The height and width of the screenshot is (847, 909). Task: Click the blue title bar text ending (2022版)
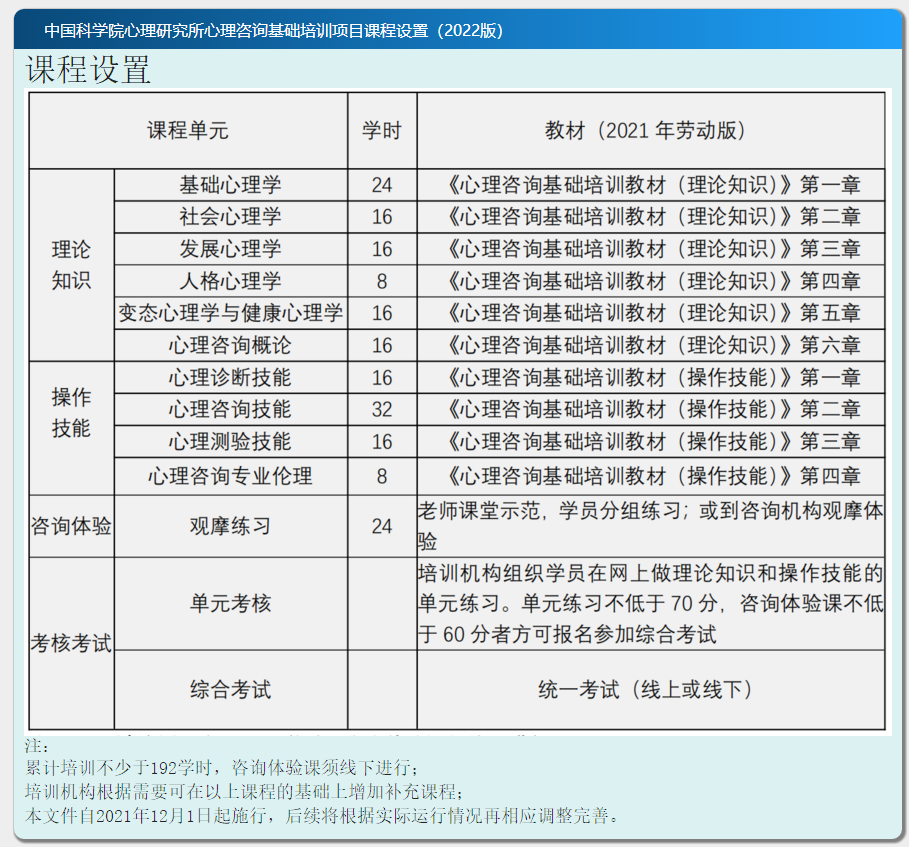click(x=274, y=31)
